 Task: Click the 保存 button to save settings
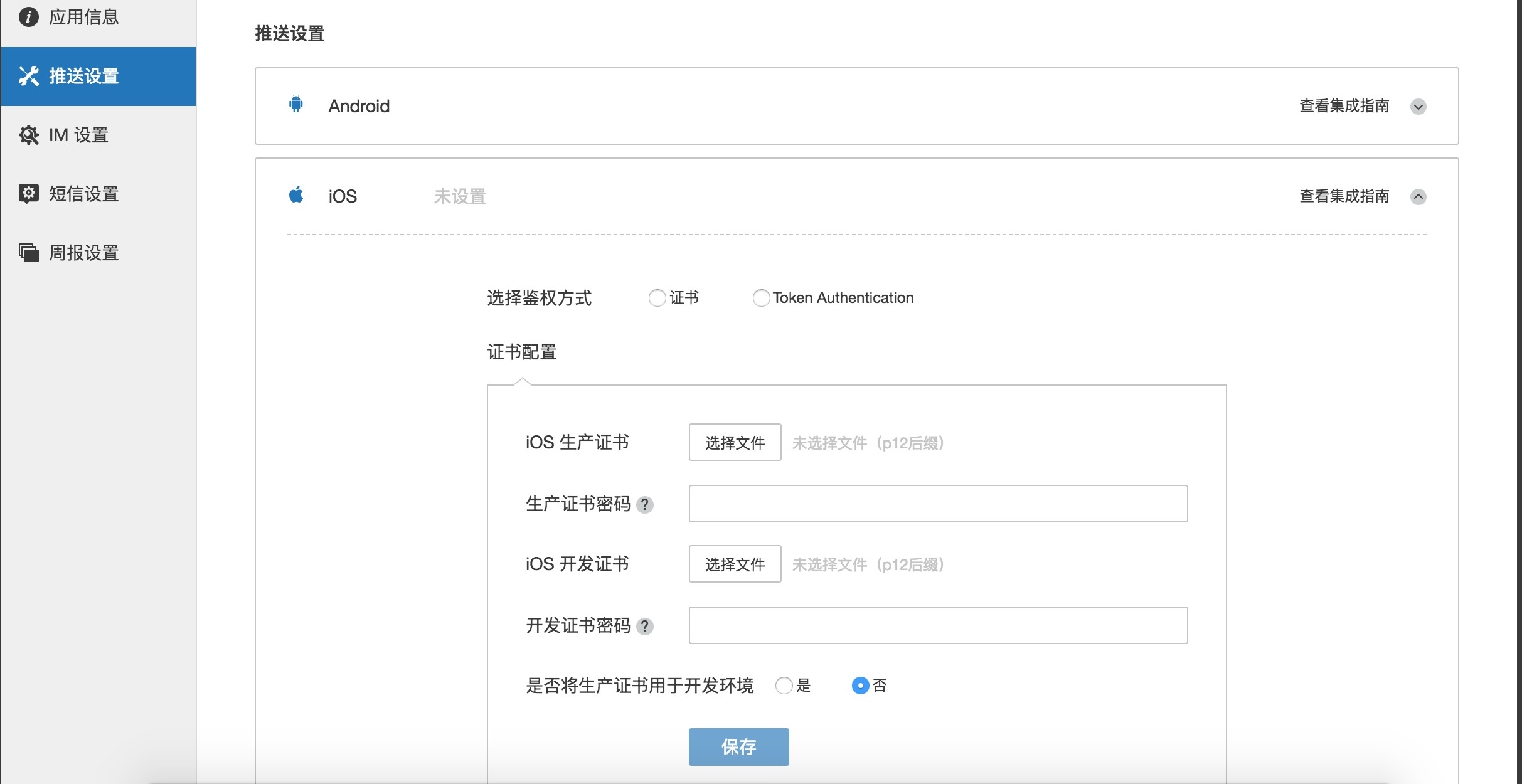coord(738,746)
